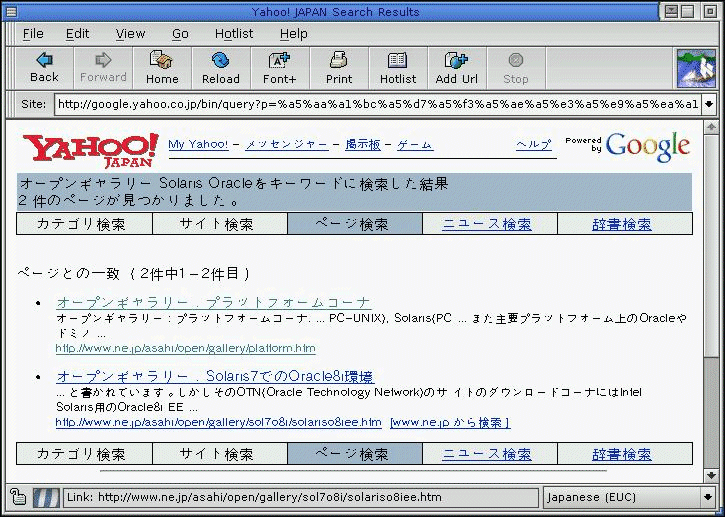This screenshot has width=725, height=517.
Task: Click the ページとの一致 heading text
Action: [134, 273]
